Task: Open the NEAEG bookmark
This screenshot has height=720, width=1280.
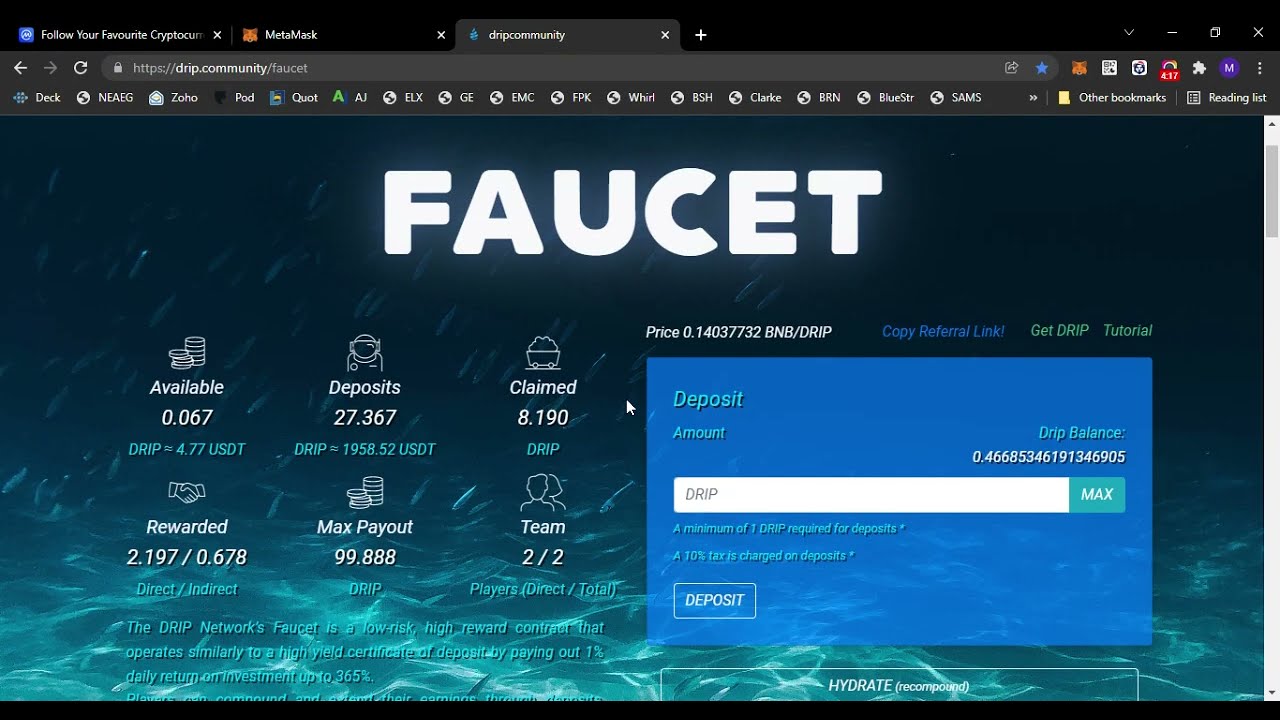Action: click(x=105, y=98)
